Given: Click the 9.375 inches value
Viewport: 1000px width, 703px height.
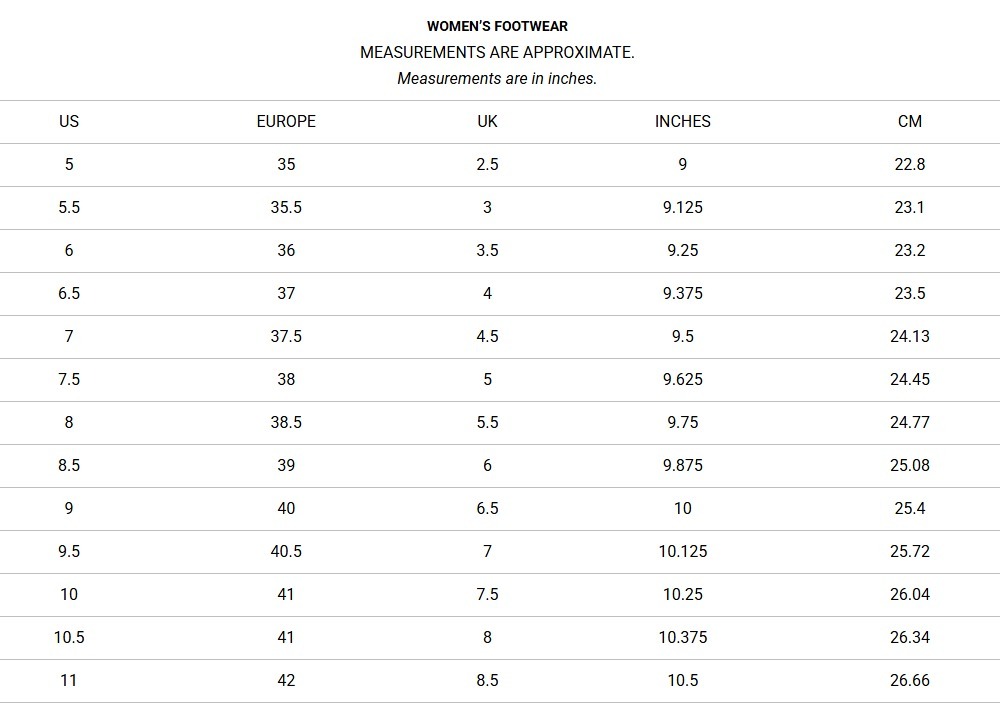Looking at the screenshot, I should coord(683,293).
